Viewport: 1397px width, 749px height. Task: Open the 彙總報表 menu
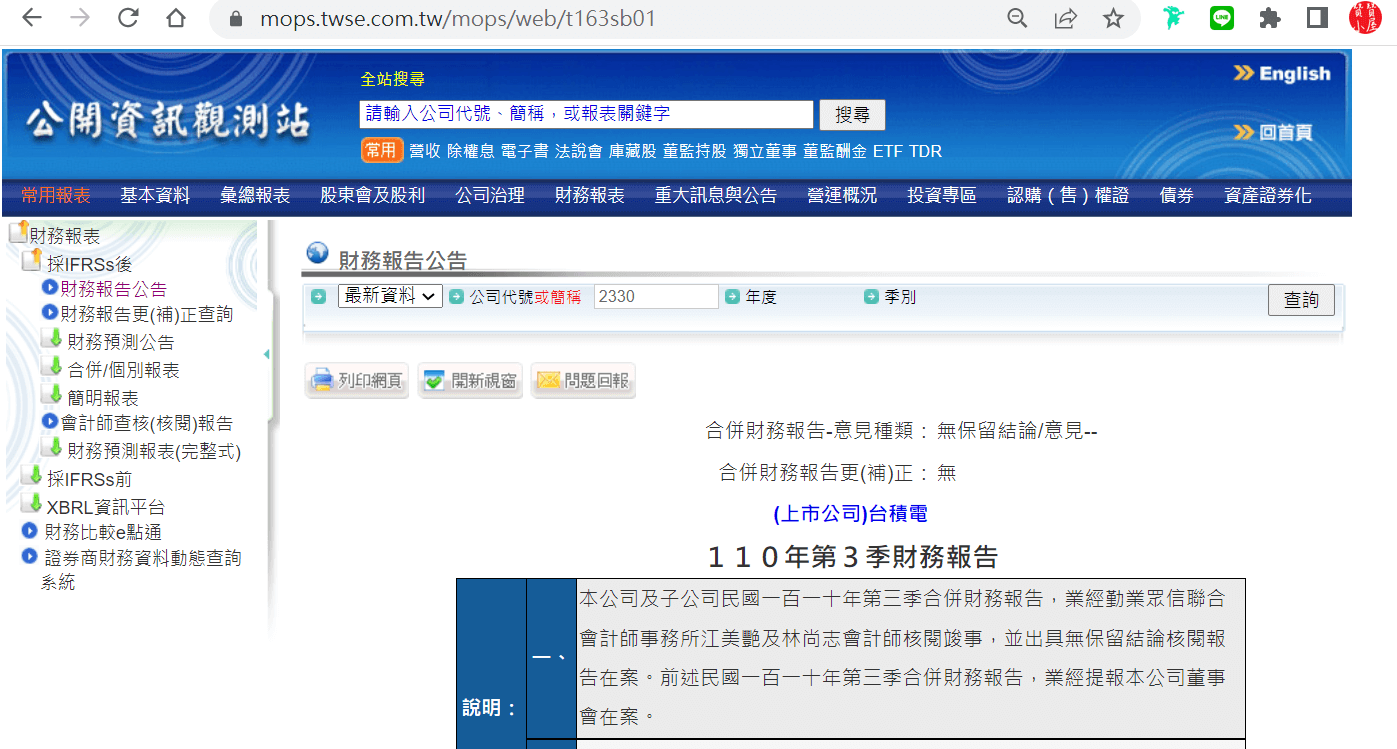point(255,196)
